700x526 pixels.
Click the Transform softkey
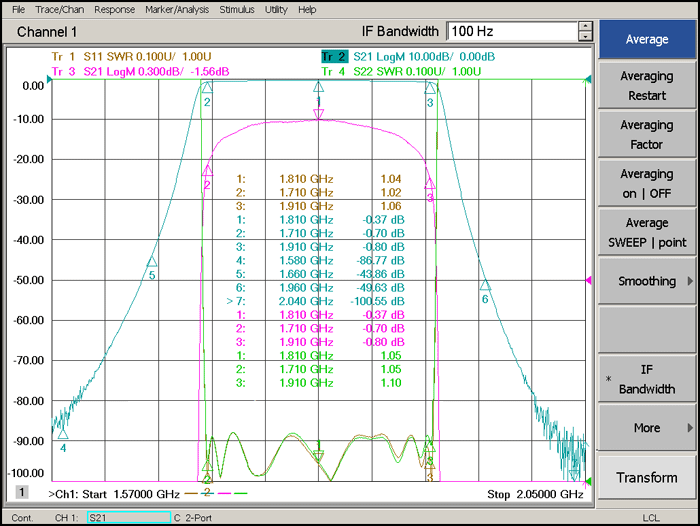point(647,477)
